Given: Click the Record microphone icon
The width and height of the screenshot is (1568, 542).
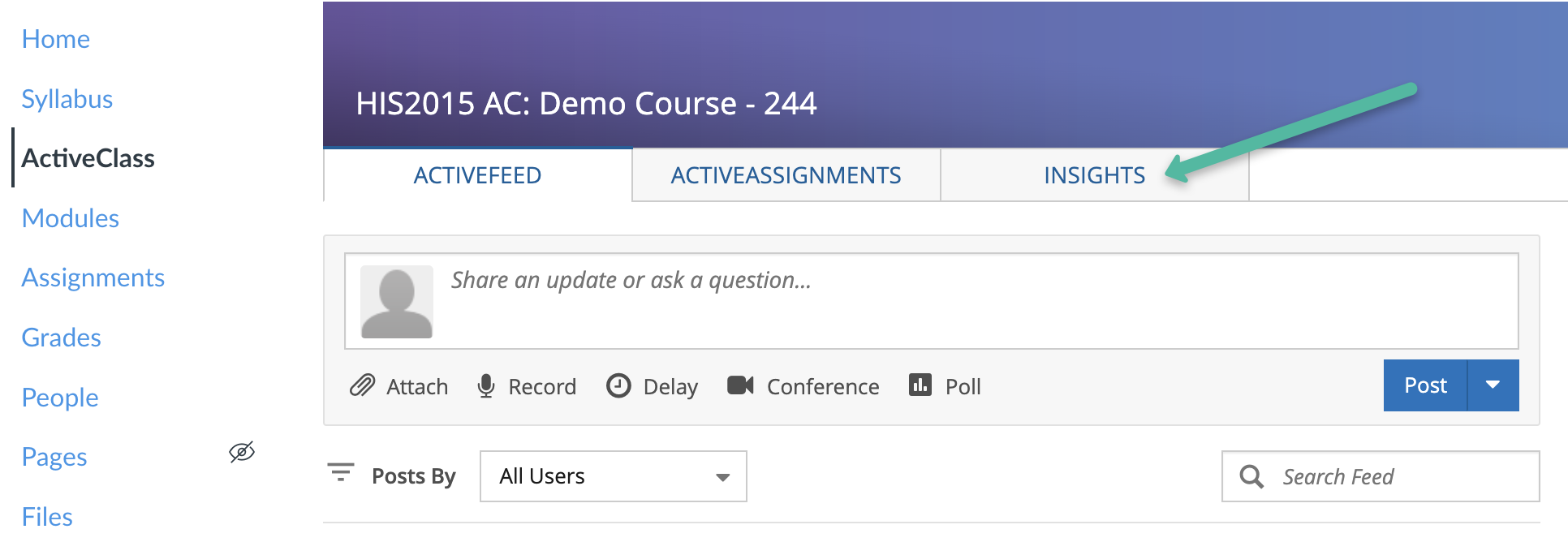Looking at the screenshot, I should 486,385.
